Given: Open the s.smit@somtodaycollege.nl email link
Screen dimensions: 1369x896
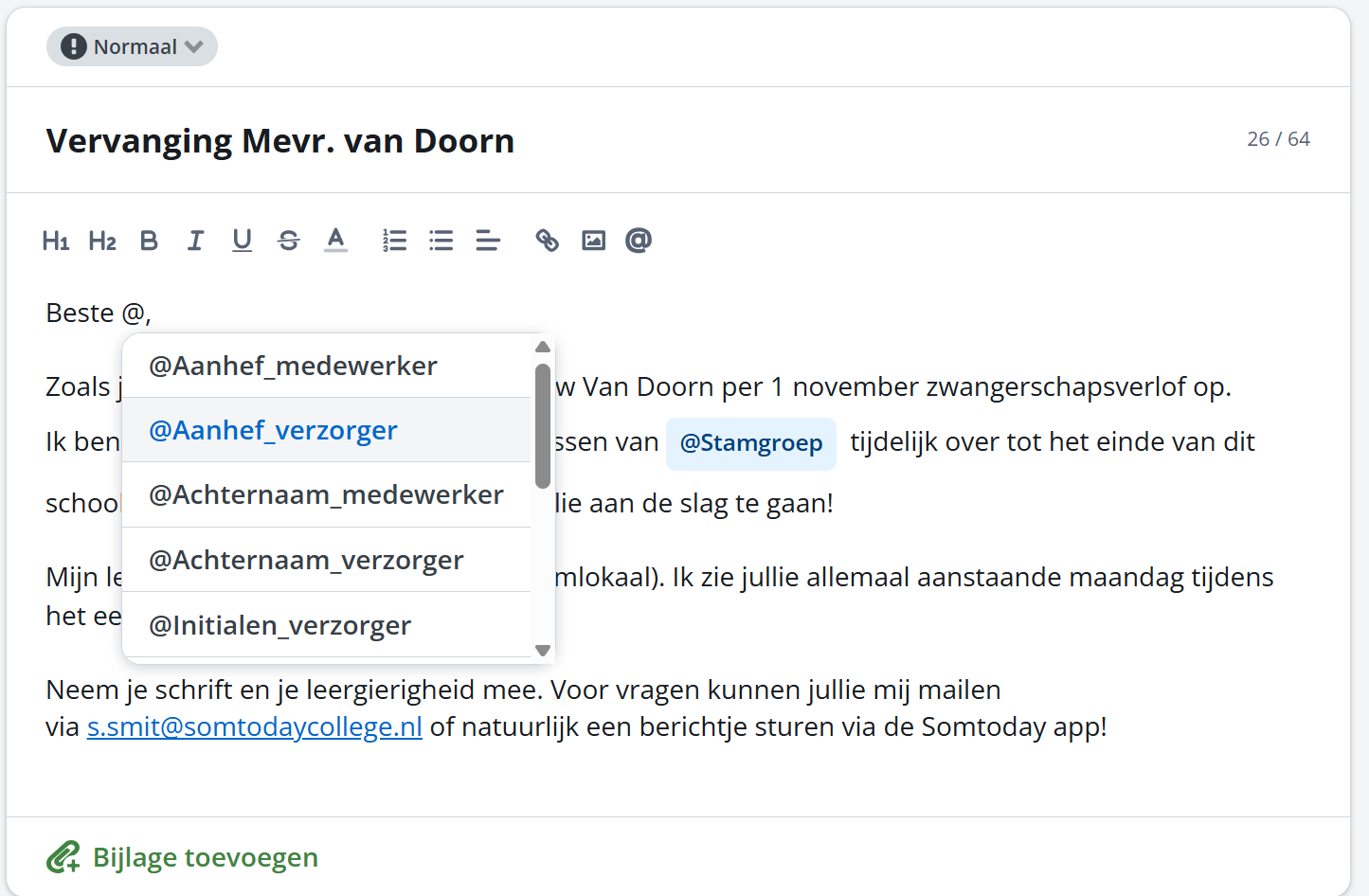Looking at the screenshot, I should (x=254, y=727).
